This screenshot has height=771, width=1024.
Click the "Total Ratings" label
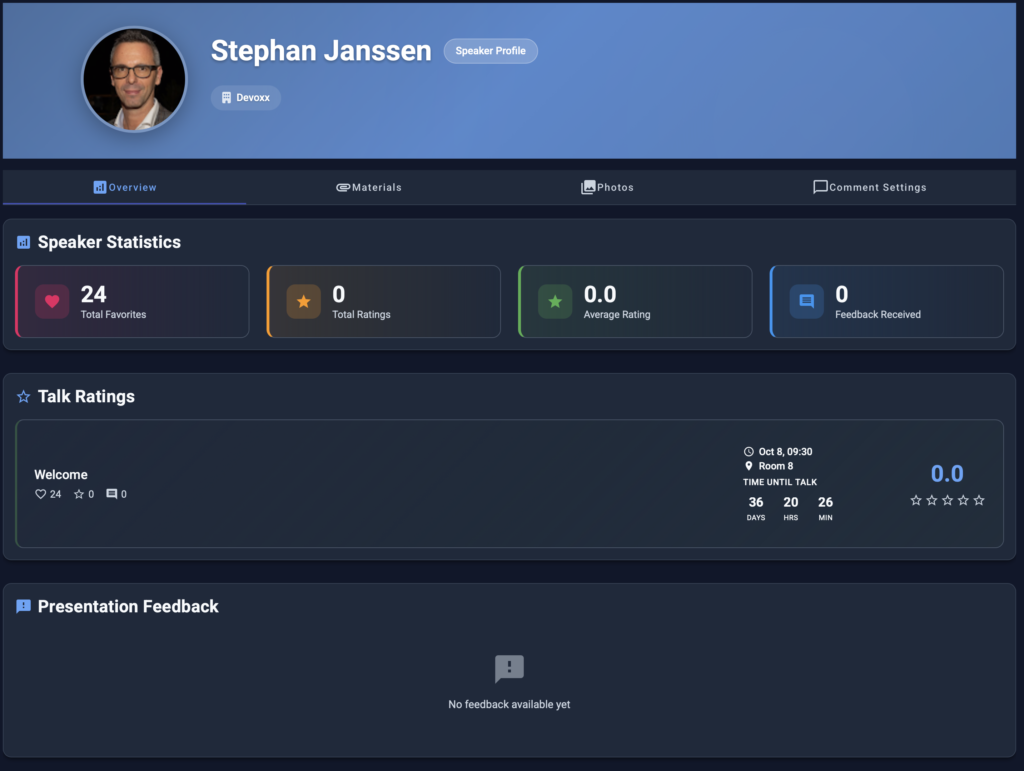coord(361,315)
